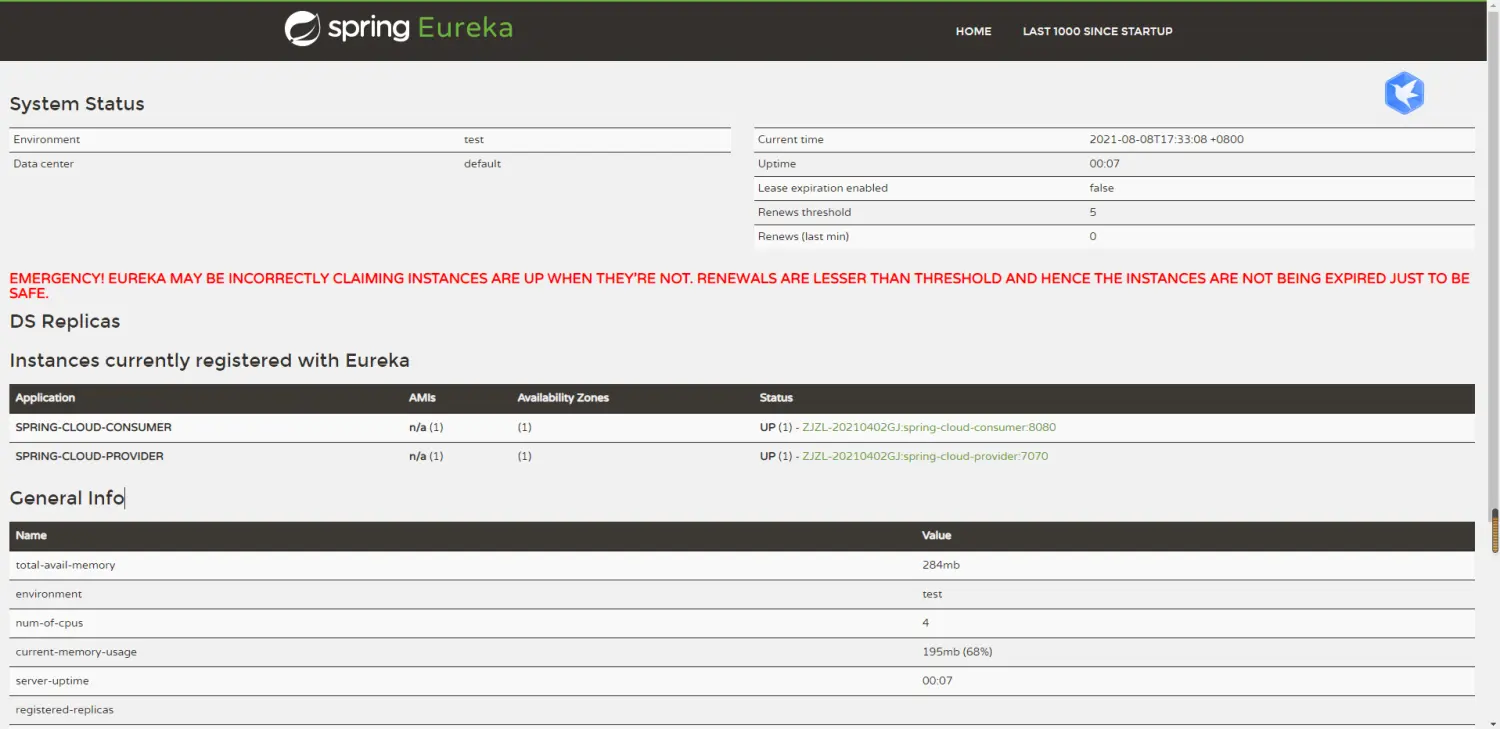Open LAST 1000 SINCE STARTUP page
1500x729 pixels.
point(1097,31)
